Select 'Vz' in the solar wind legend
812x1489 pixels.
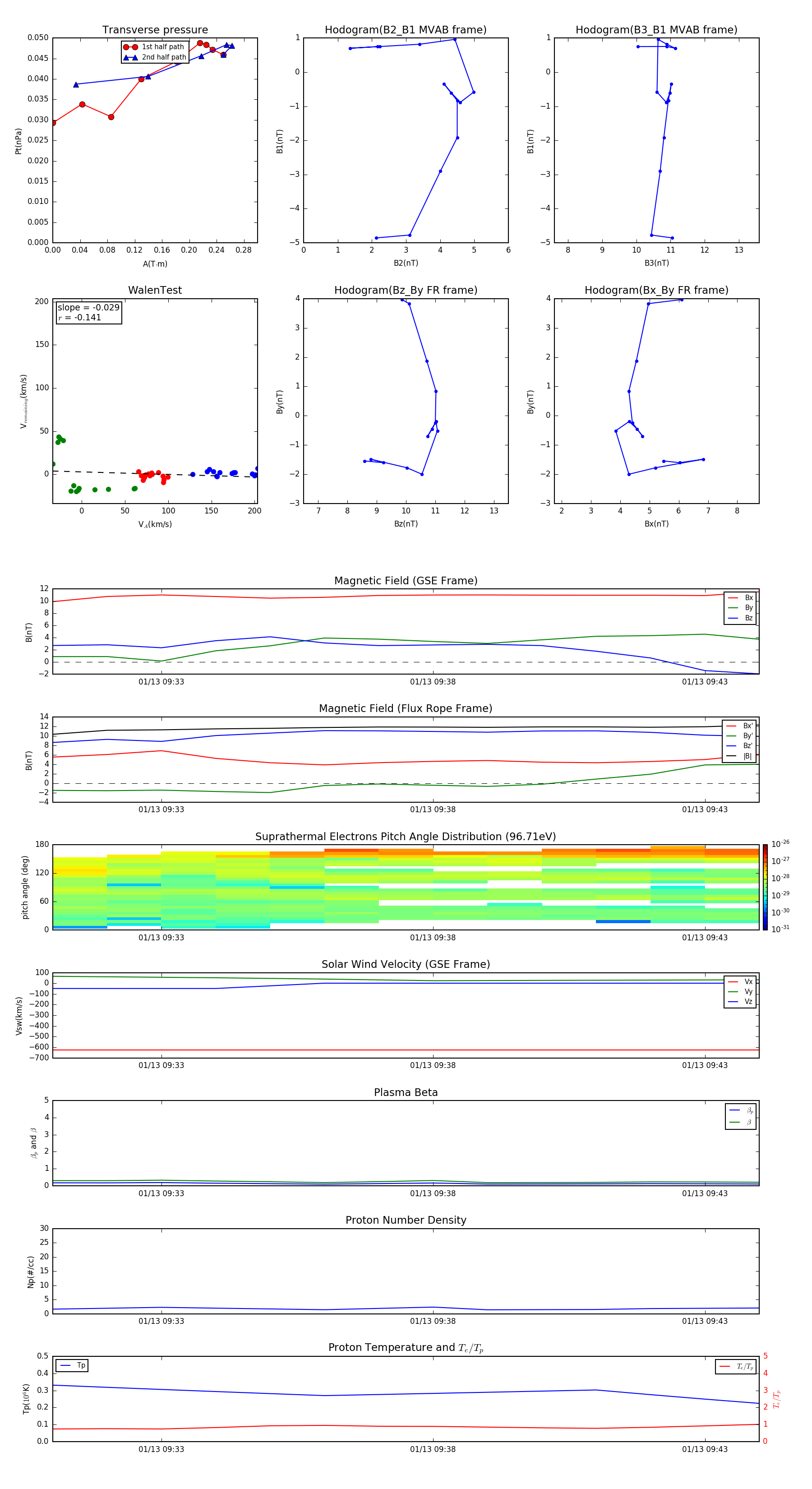tap(740, 1002)
